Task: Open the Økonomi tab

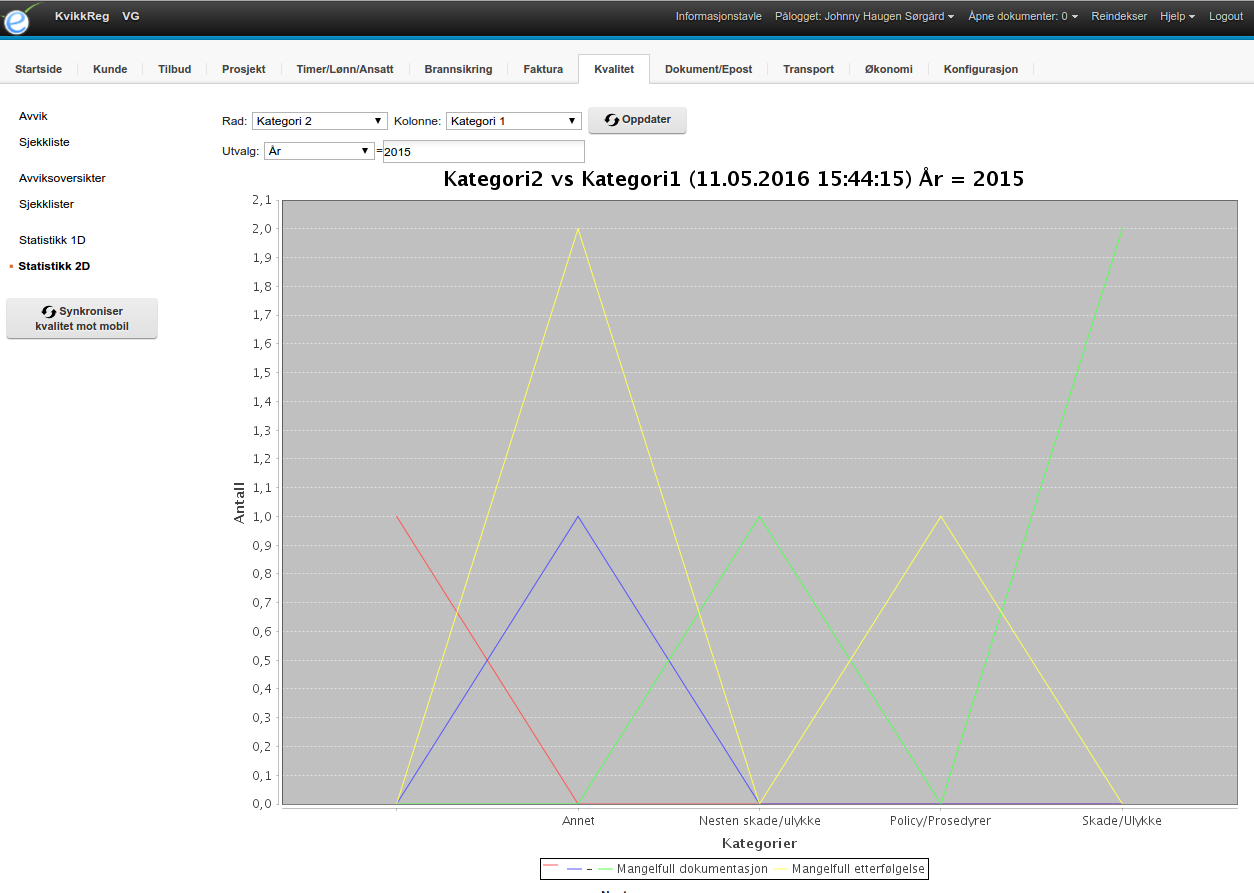Action: pos(889,69)
